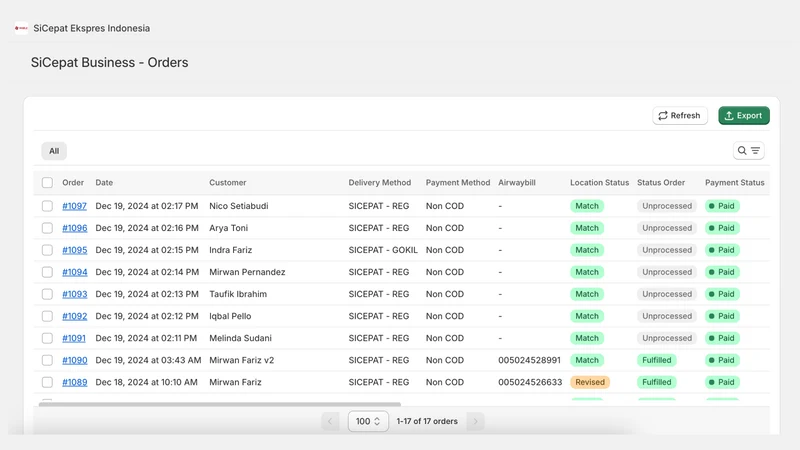Click customer name Mirwan Pernandez
The width and height of the screenshot is (800, 450).
coord(247,272)
